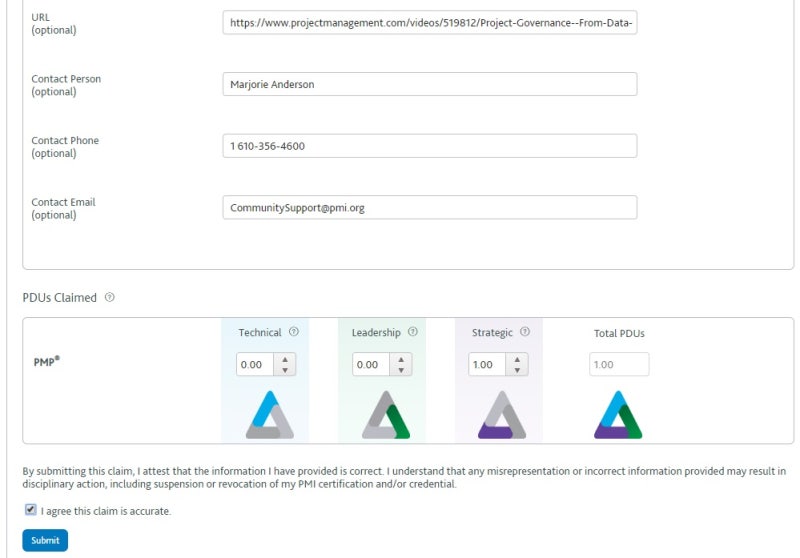
Task: Click the Total PDUs triangle icon
Action: pyautogui.click(x=618, y=415)
